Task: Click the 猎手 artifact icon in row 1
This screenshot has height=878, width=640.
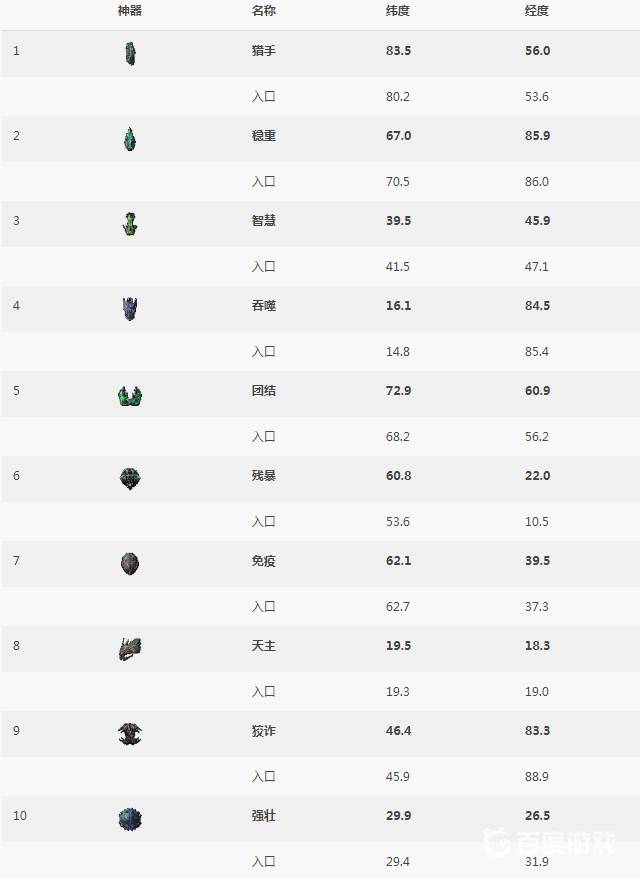Action: pyautogui.click(x=130, y=53)
